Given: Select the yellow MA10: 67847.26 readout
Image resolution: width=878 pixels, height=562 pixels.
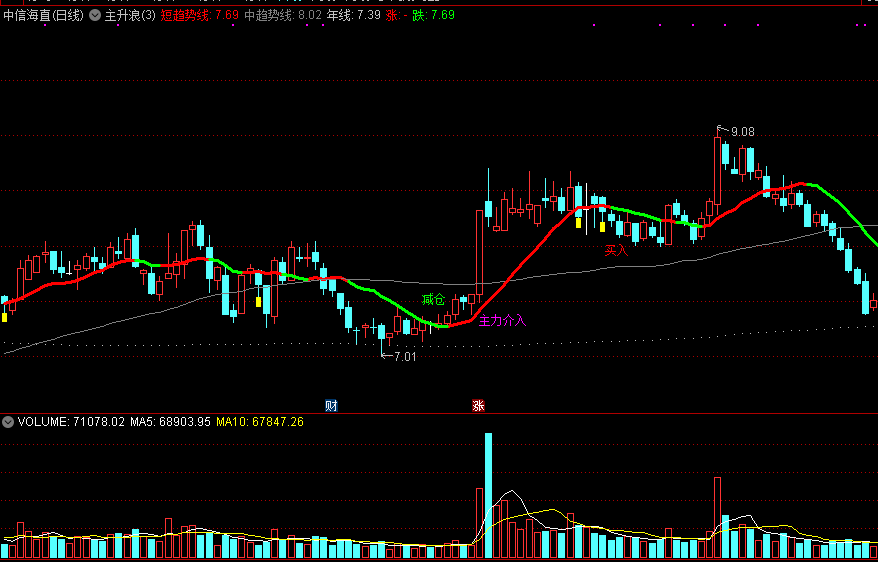Looking at the screenshot, I should 260,422.
